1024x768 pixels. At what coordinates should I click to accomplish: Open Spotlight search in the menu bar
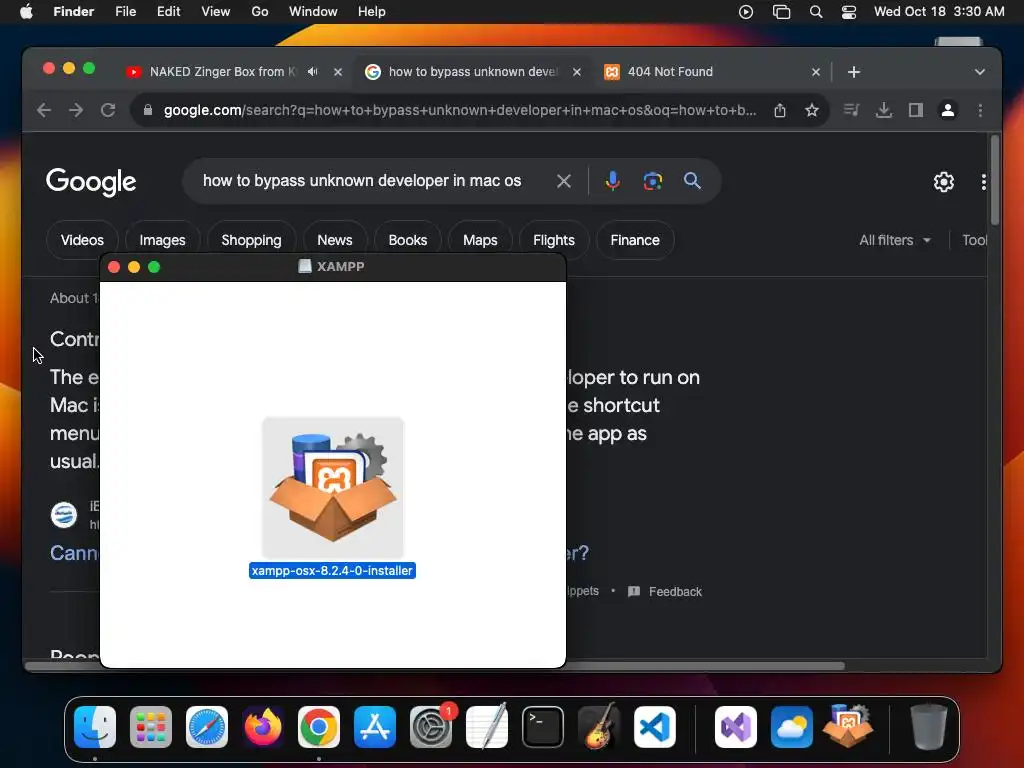(816, 12)
